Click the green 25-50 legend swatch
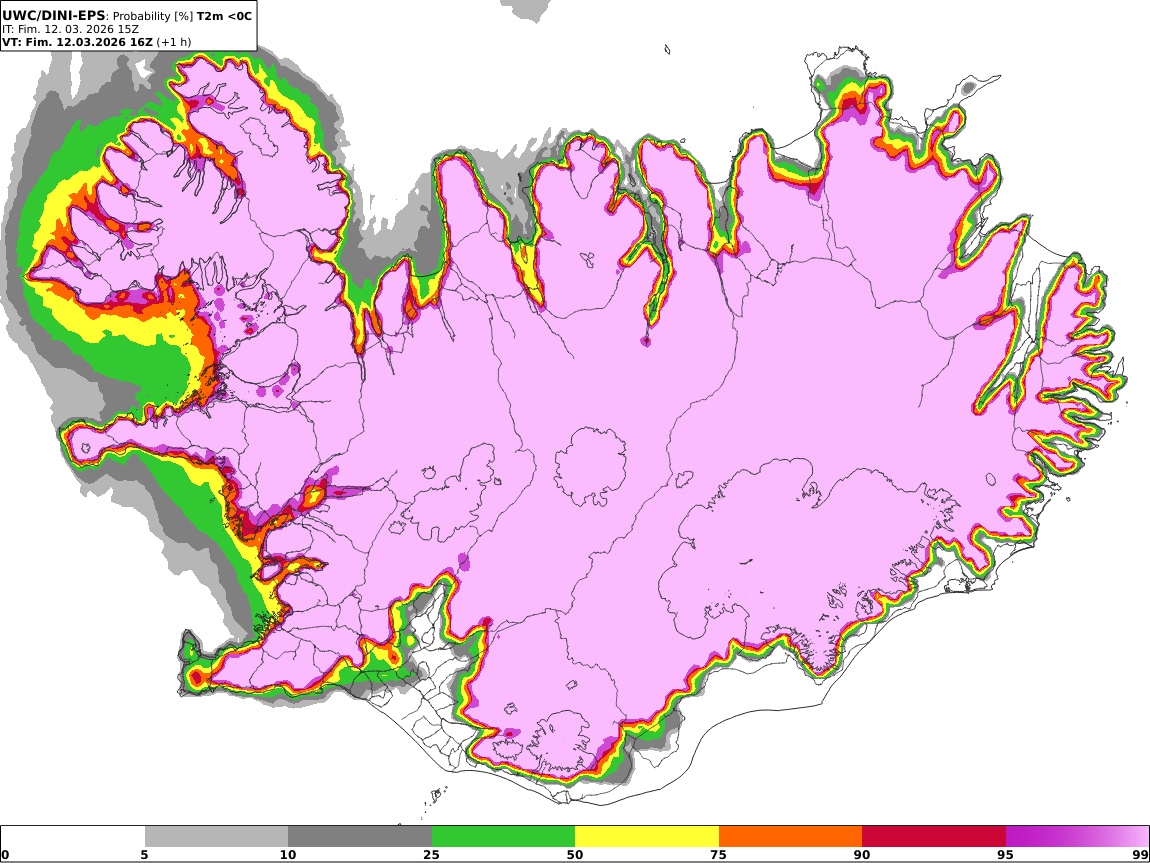This screenshot has width=1150, height=863. (503, 836)
